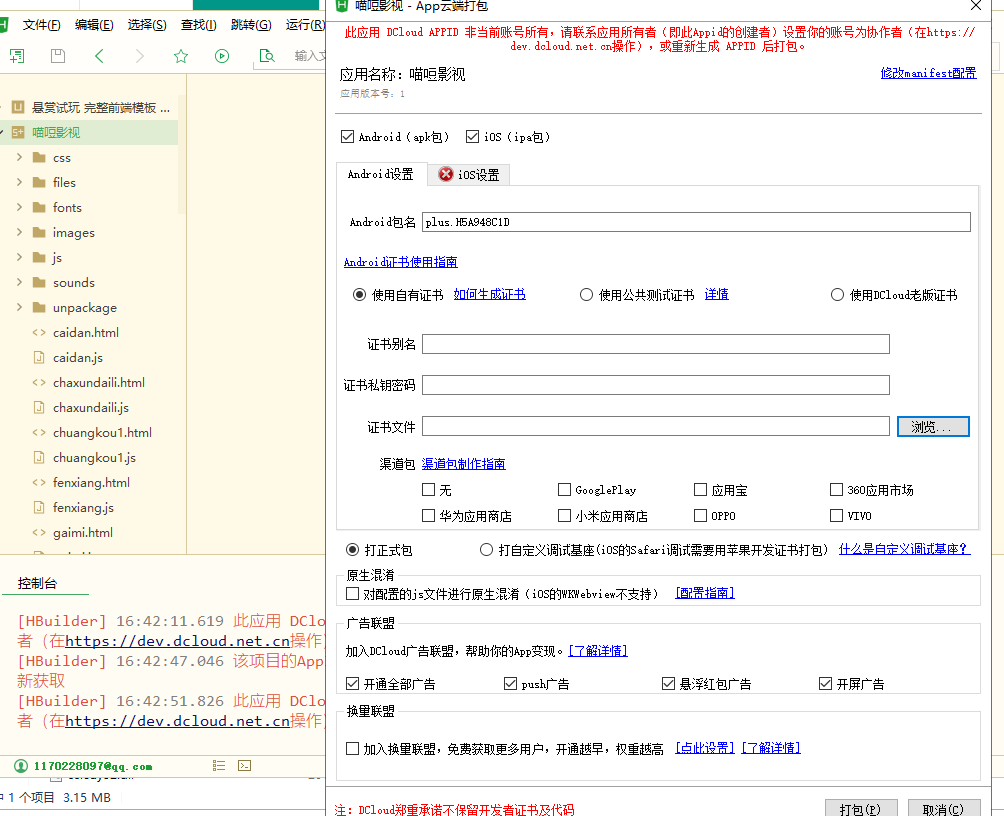Select the 使用公共测试证书 radio button
This screenshot has height=816, width=1004.
586,295
